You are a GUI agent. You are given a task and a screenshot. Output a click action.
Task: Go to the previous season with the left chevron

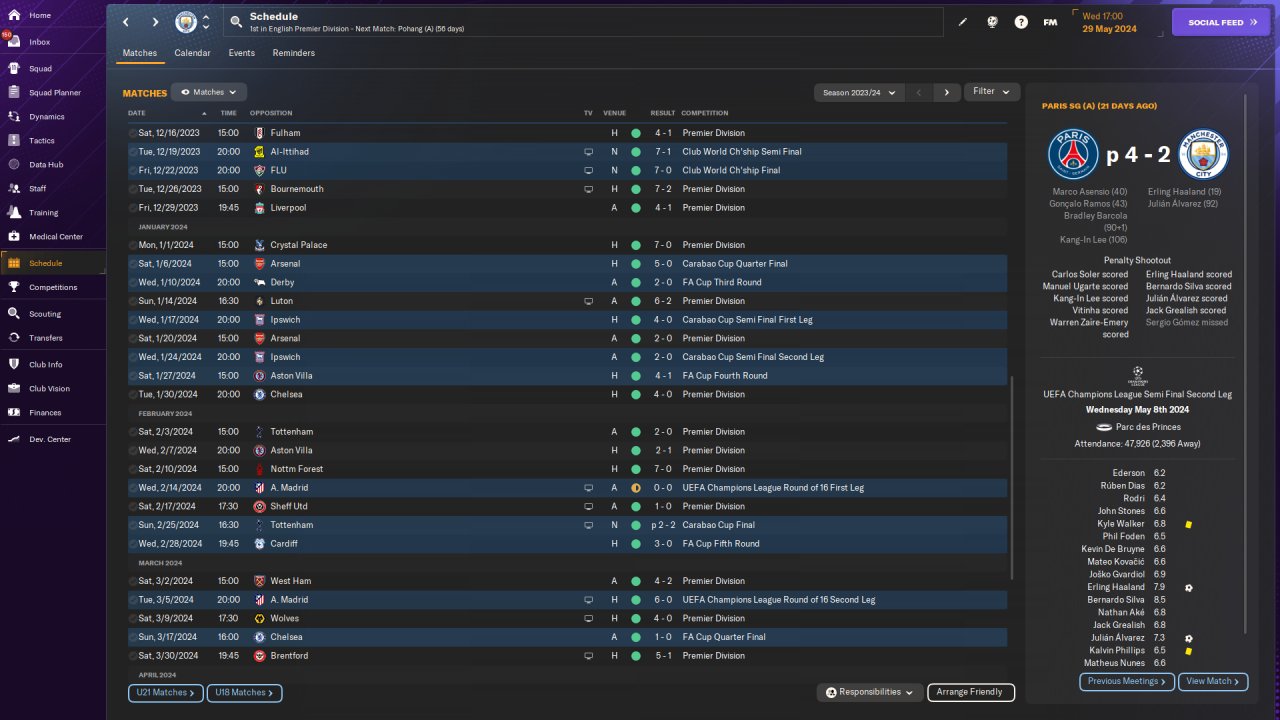(x=918, y=92)
